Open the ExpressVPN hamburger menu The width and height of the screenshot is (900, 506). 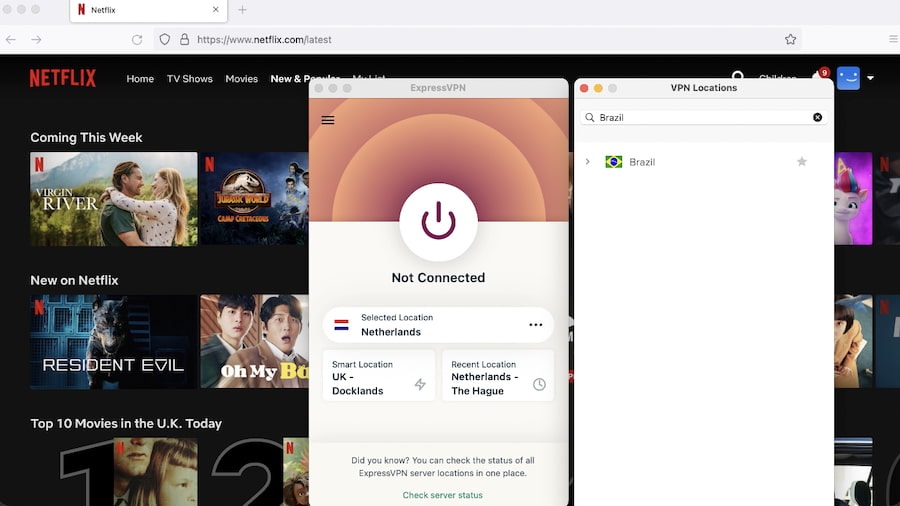[x=328, y=120]
